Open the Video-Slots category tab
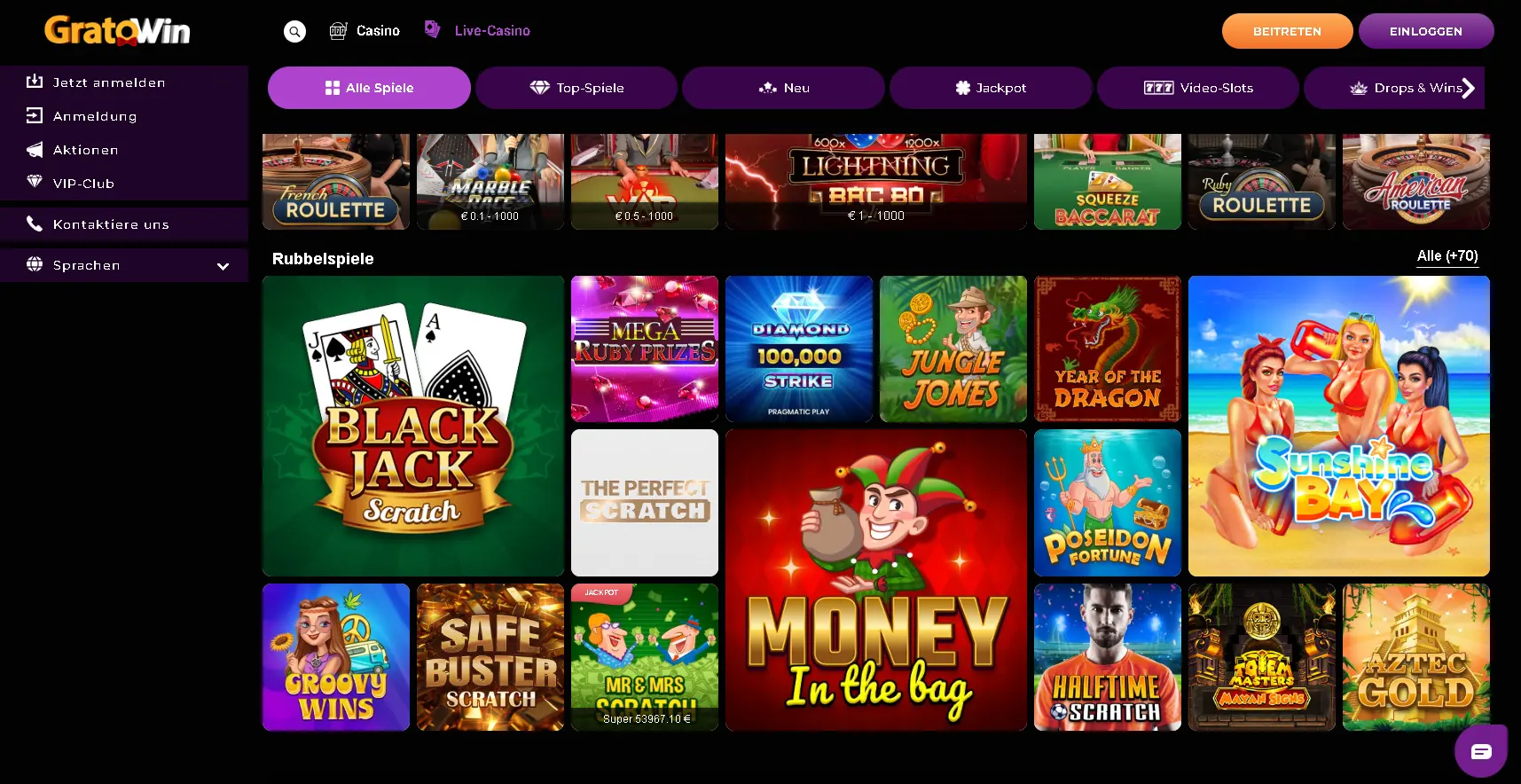This screenshot has width=1521, height=784. [1198, 88]
